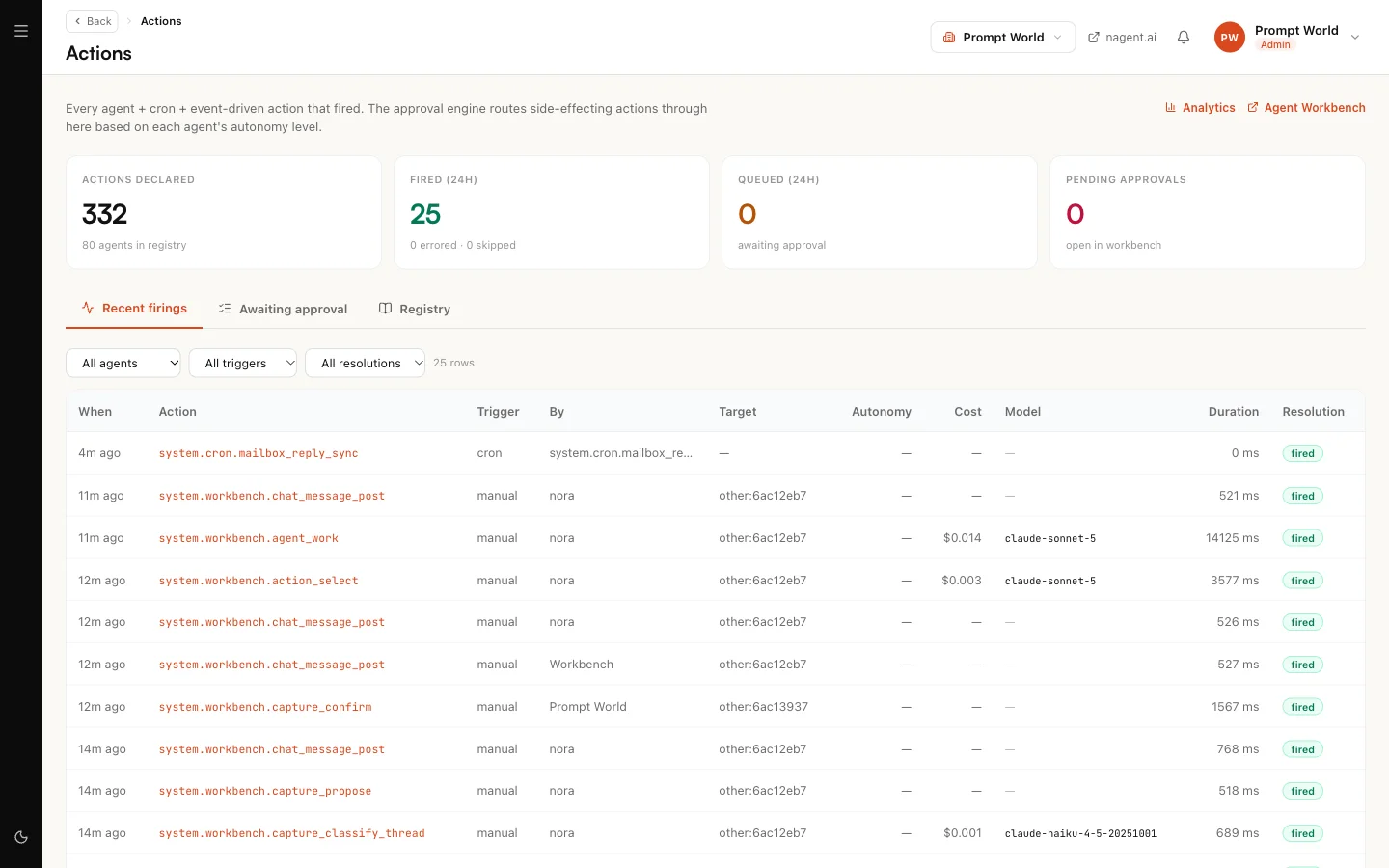Click the Recent firings pulse icon
The width and height of the screenshot is (1389, 868).
(88, 309)
